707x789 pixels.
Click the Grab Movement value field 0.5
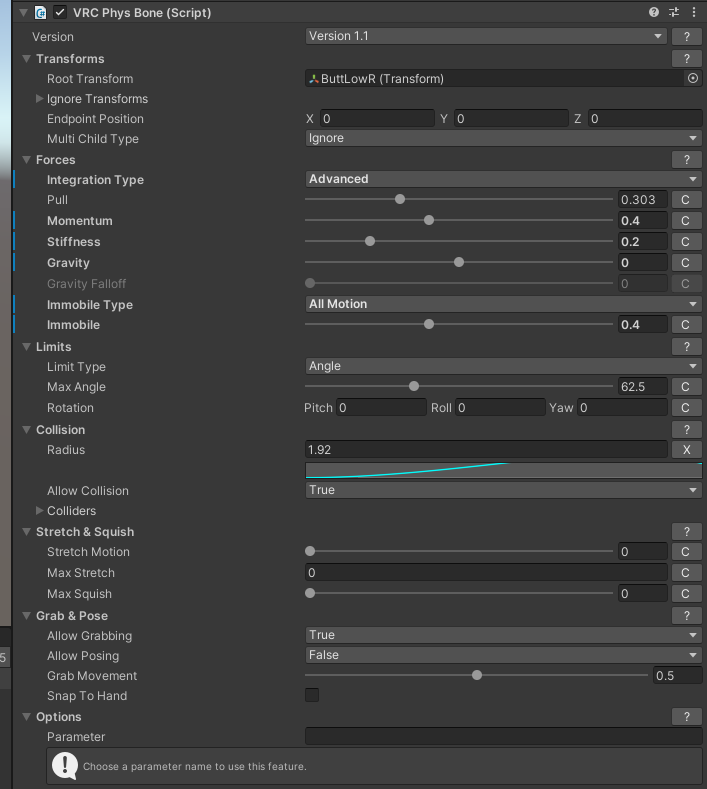677,675
